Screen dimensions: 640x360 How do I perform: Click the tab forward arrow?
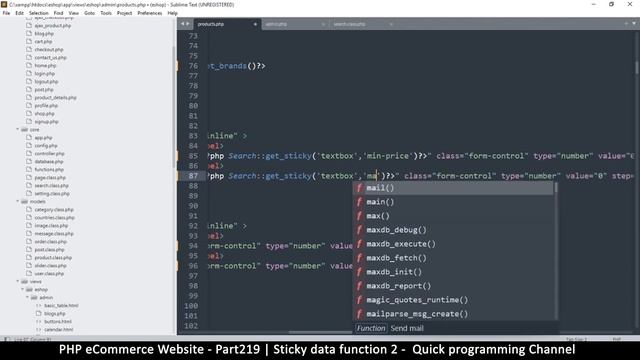coord(188,24)
